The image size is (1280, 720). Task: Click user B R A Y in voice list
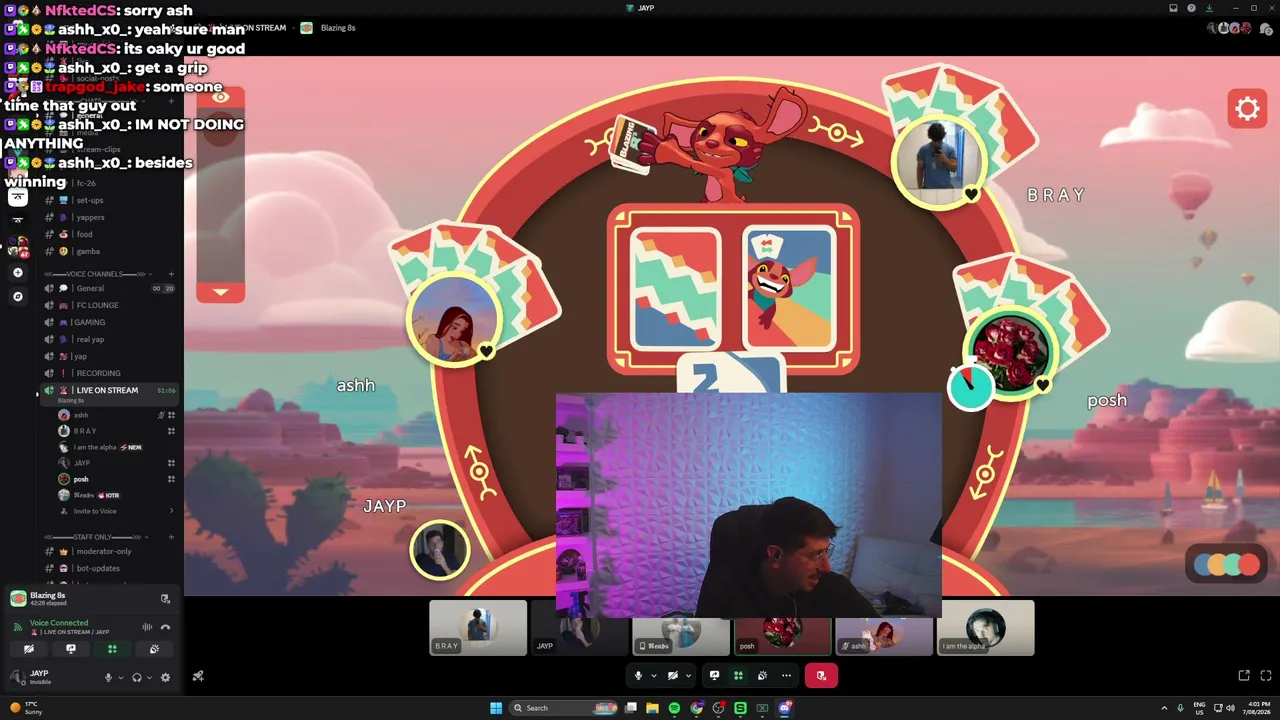pyautogui.click(x=115, y=431)
